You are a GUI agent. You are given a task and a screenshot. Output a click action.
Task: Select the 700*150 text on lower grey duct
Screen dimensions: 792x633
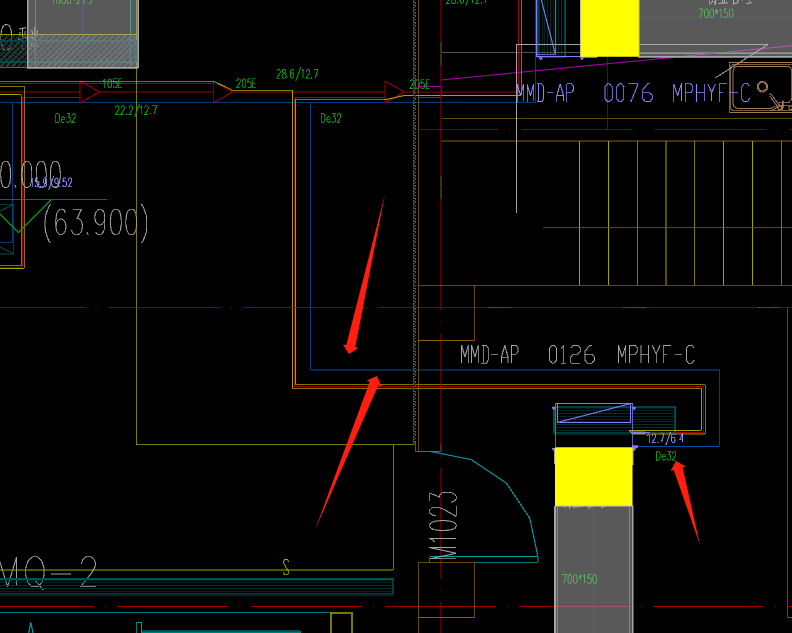(x=579, y=579)
